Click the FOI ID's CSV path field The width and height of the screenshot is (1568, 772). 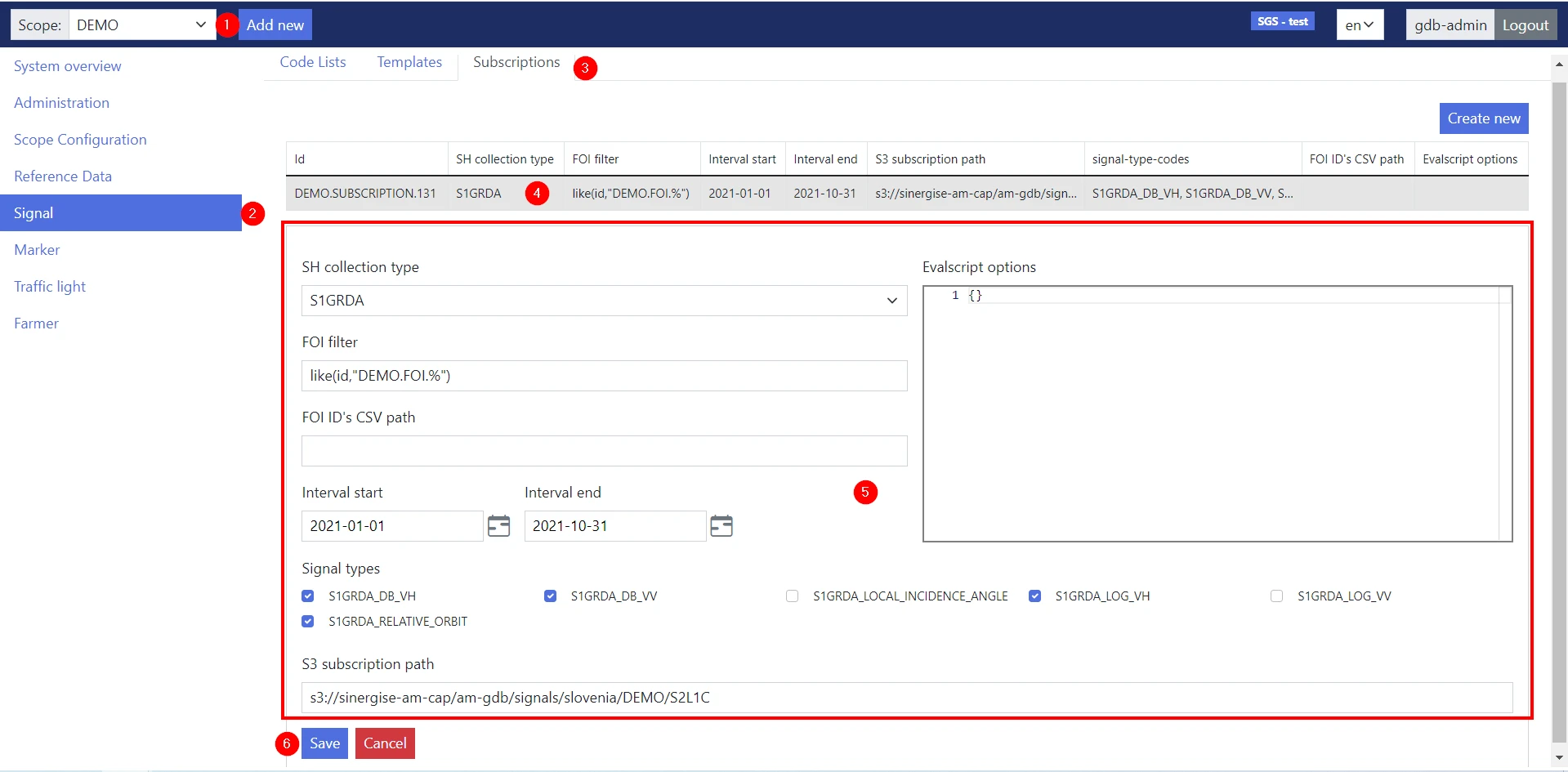604,451
